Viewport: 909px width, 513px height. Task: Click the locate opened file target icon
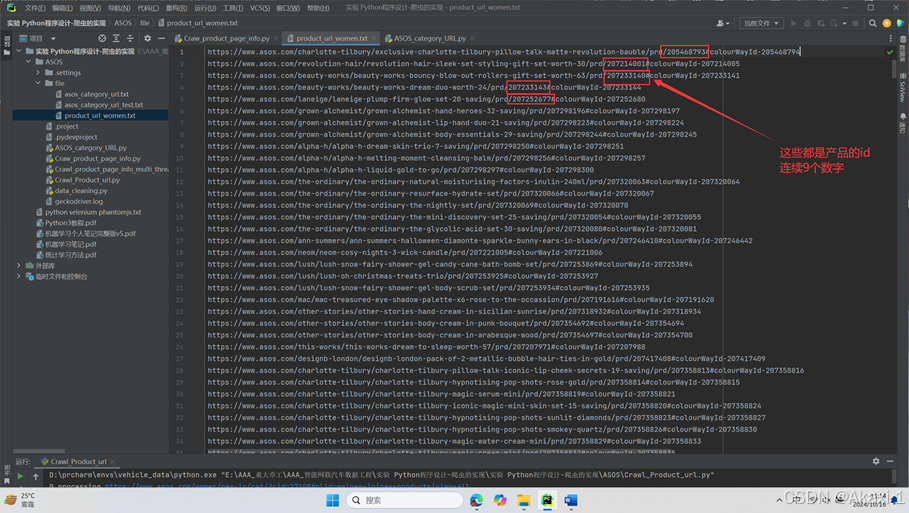click(102, 38)
